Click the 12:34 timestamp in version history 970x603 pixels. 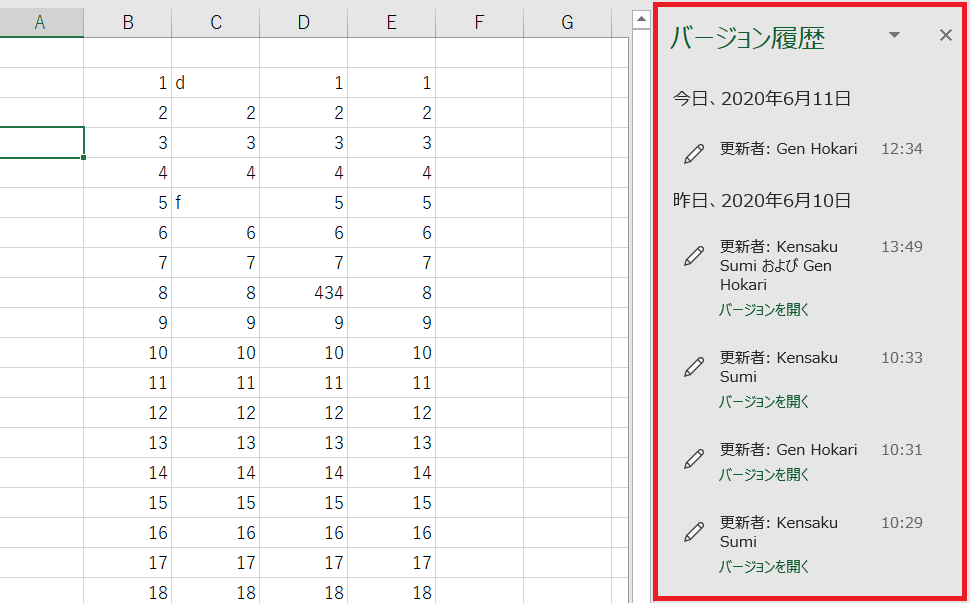[x=902, y=149]
